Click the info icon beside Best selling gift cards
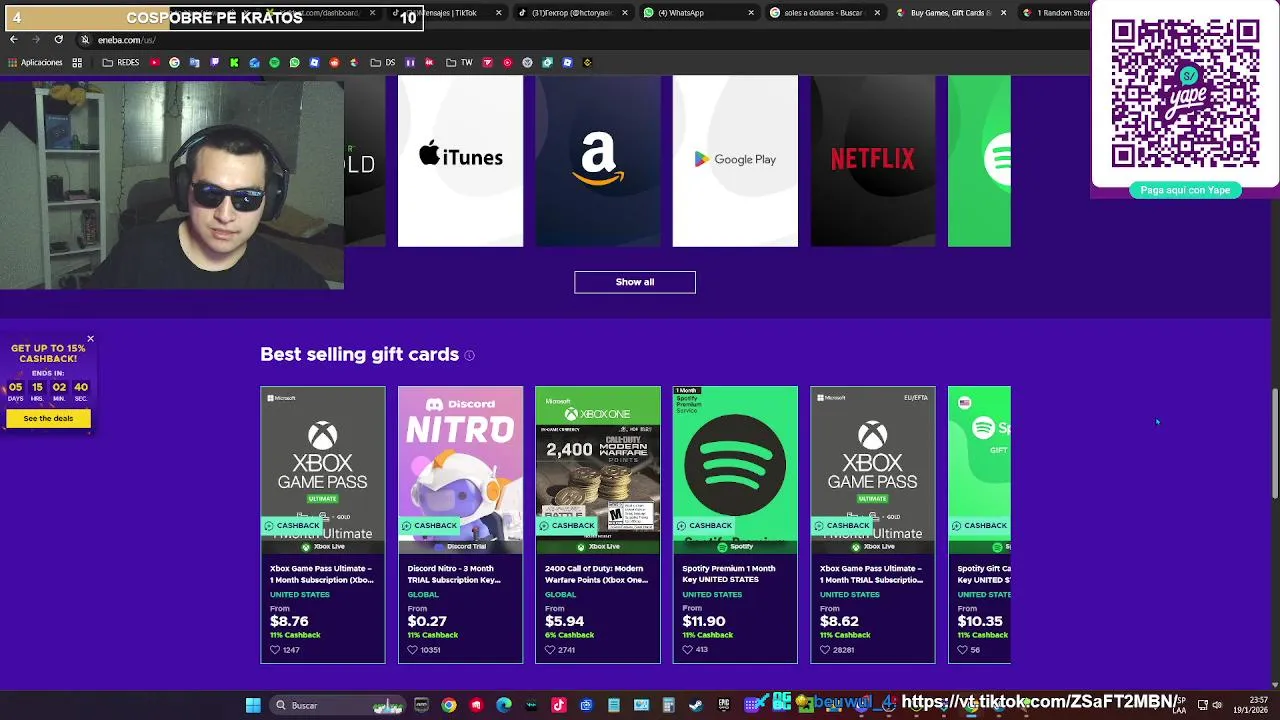The image size is (1280, 720). [469, 355]
